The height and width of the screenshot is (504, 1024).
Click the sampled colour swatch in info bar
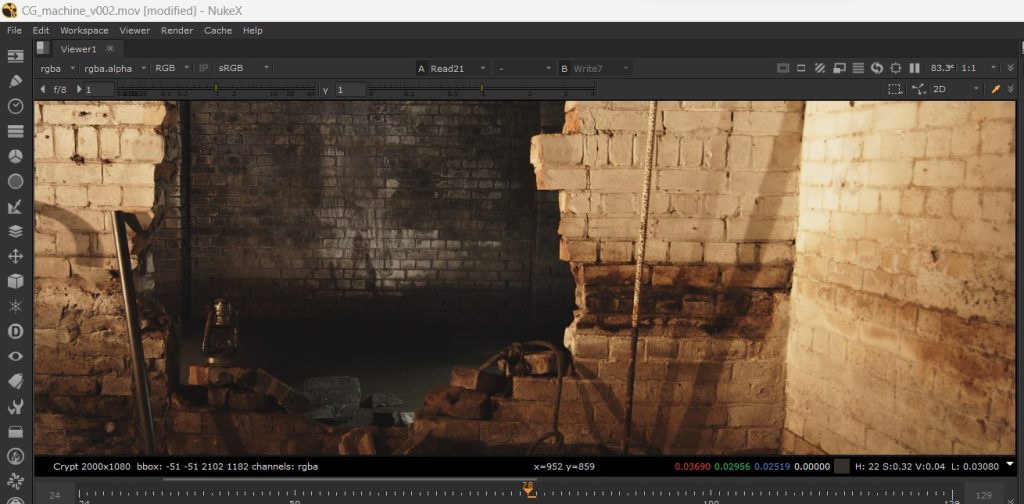(x=842, y=466)
